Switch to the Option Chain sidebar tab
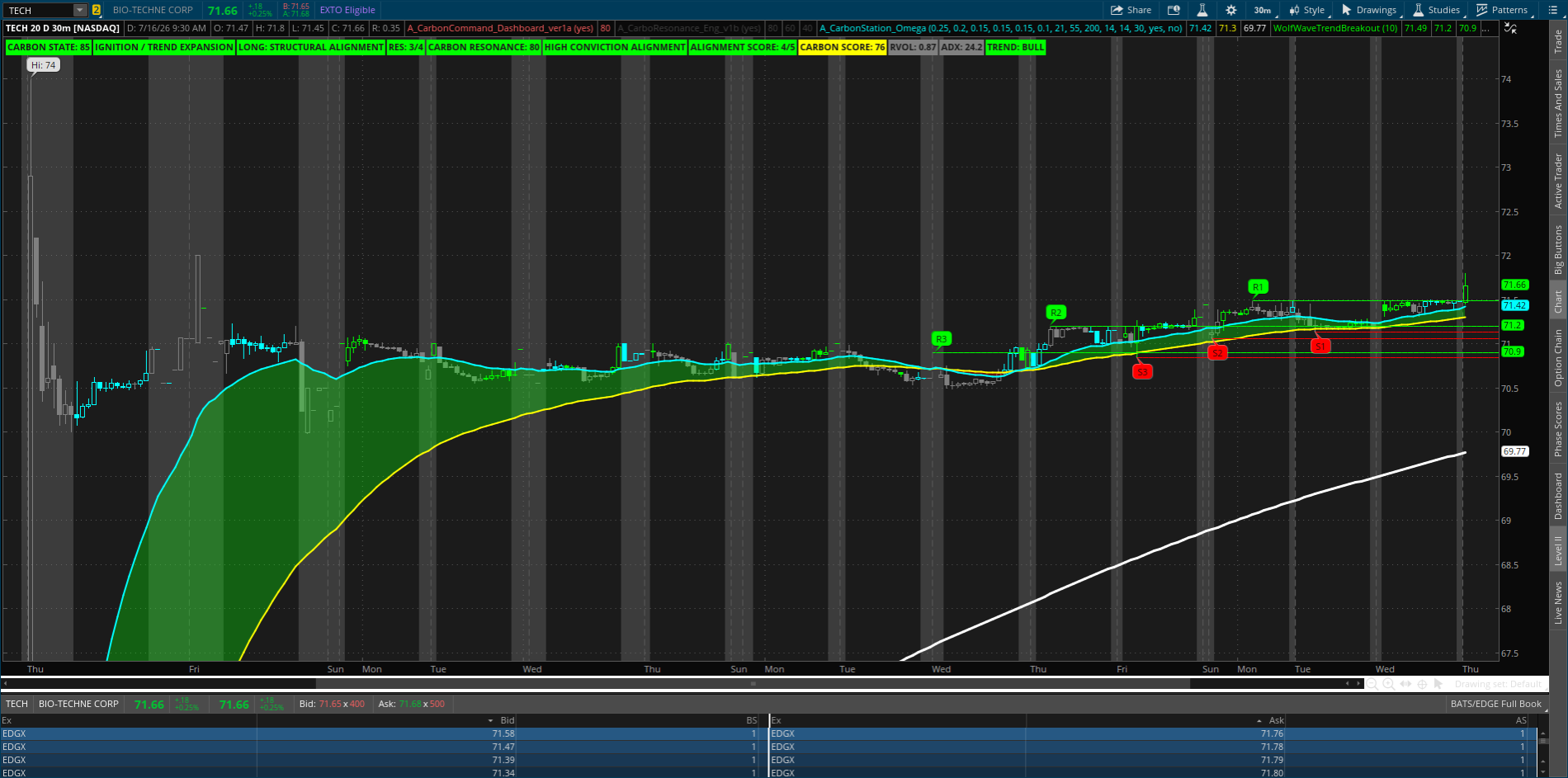This screenshot has height=778, width=1568. [x=1558, y=357]
